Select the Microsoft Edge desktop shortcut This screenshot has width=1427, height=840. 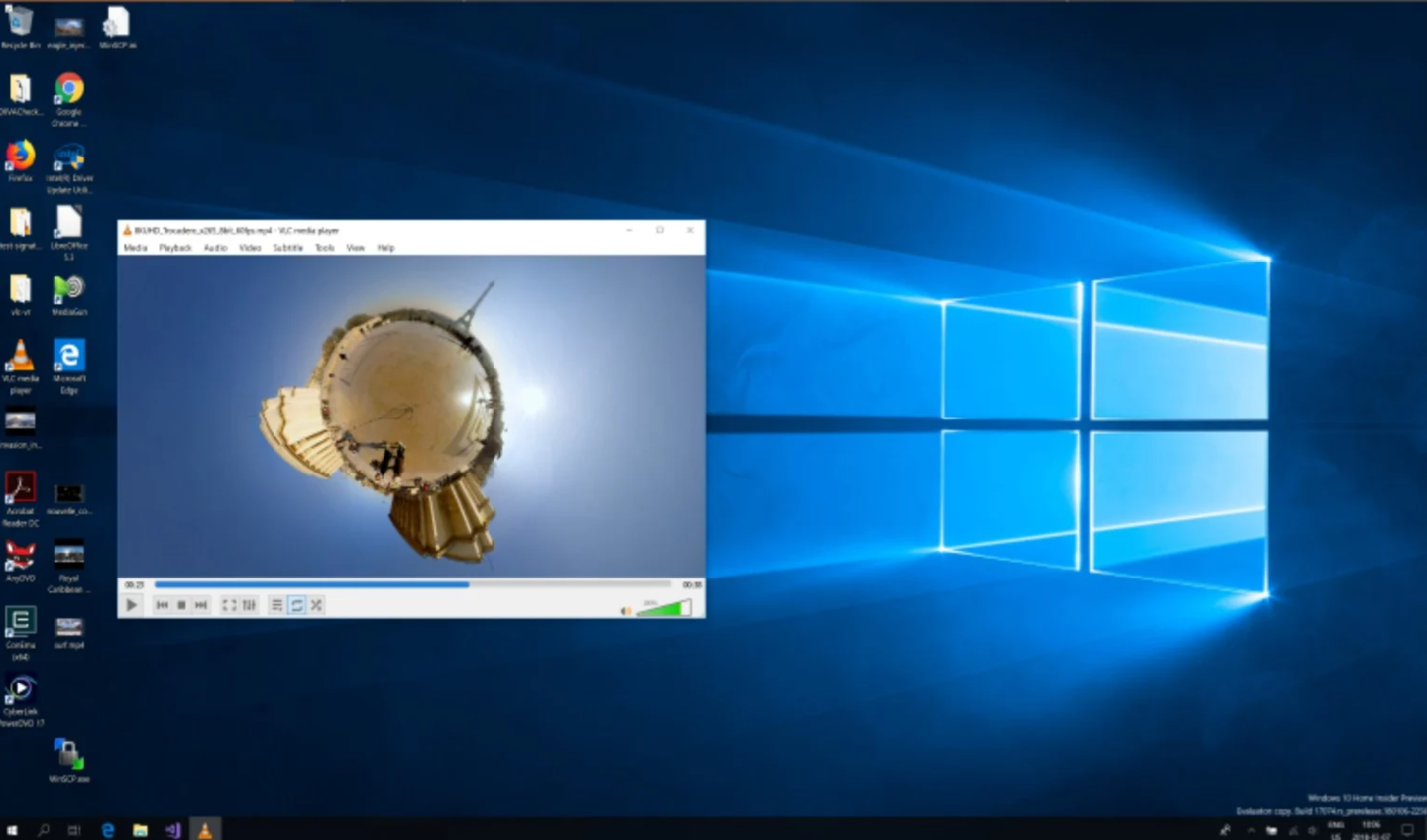tap(68, 367)
